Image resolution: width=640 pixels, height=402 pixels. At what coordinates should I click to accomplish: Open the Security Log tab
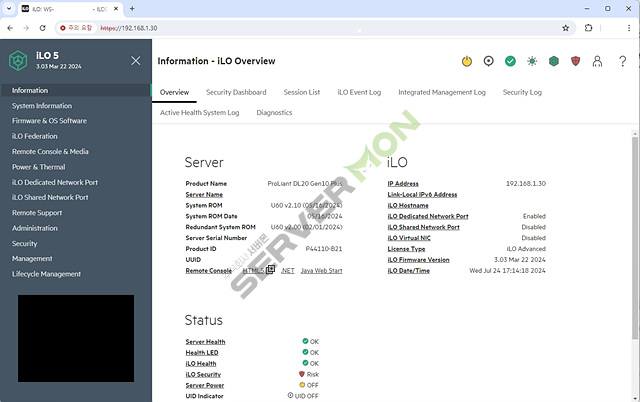point(522,92)
